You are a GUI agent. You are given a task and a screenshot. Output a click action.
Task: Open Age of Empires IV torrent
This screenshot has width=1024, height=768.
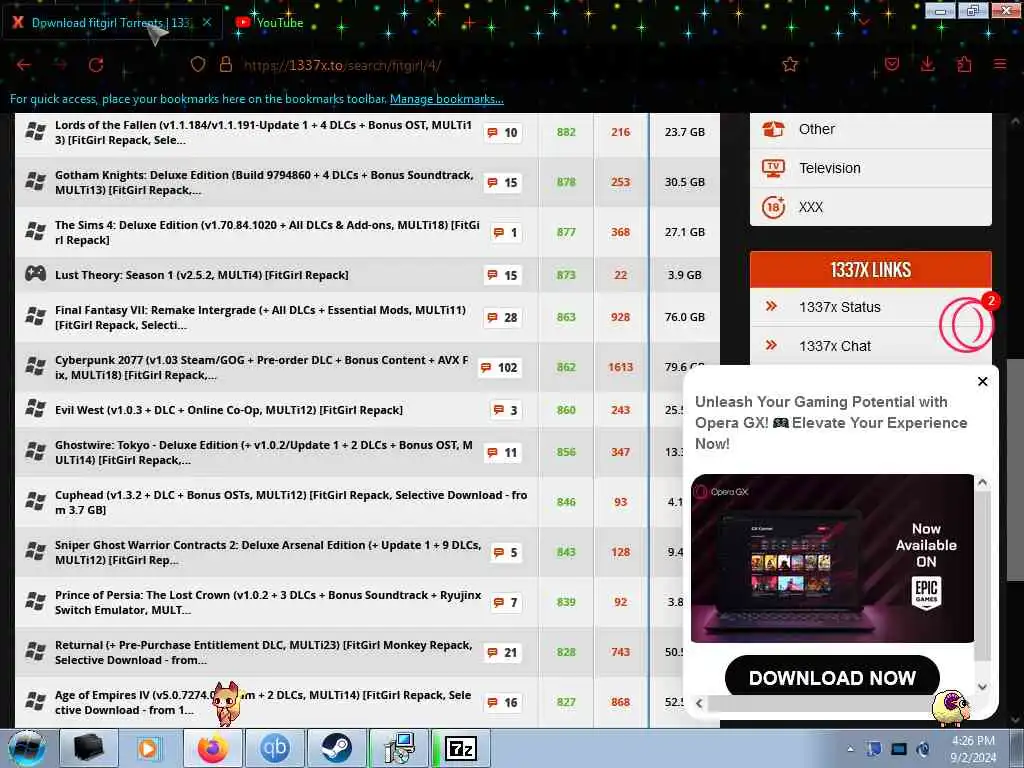263,702
